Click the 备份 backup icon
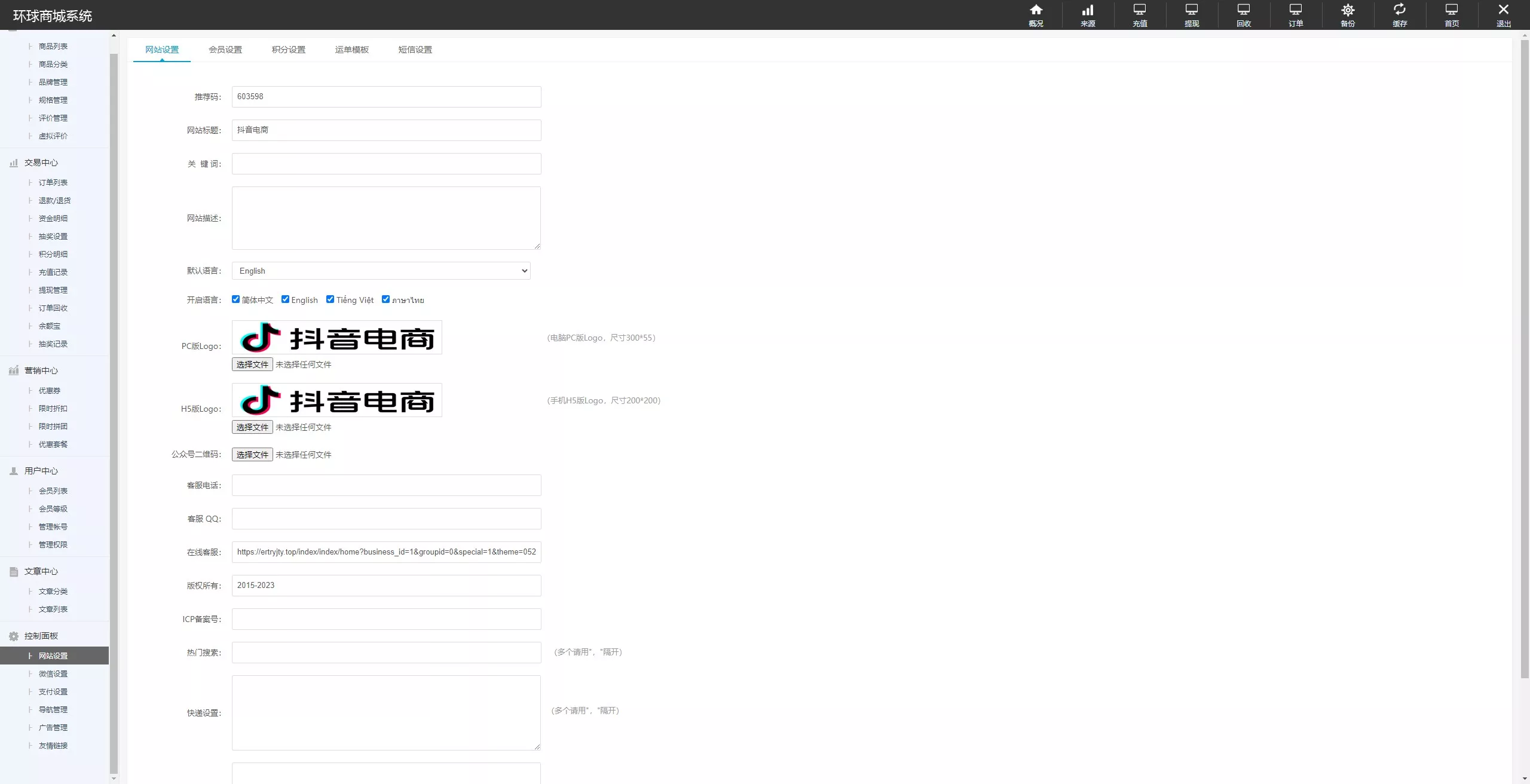 [1348, 15]
